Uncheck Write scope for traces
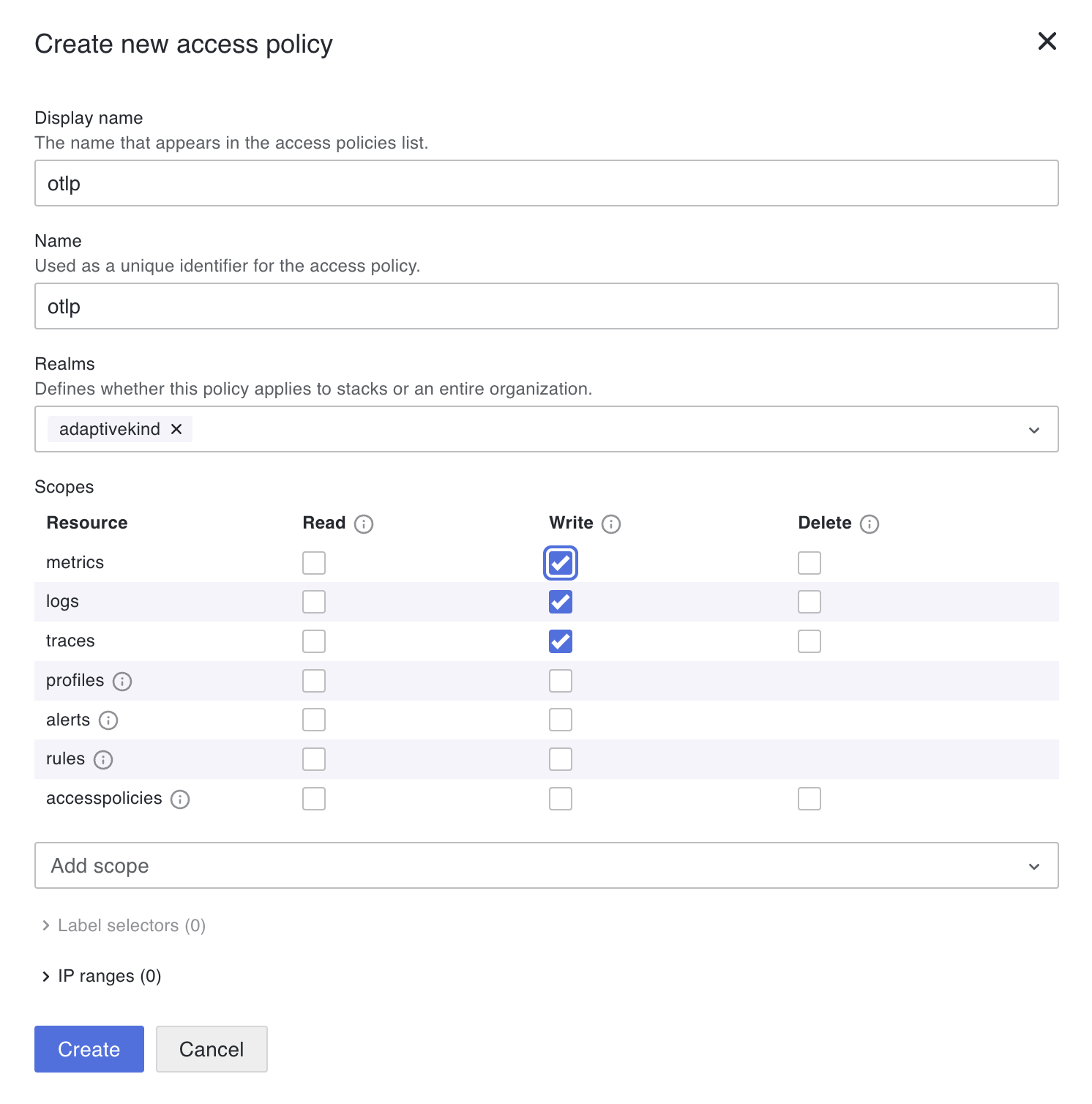The image size is (1092, 1104). (x=561, y=641)
